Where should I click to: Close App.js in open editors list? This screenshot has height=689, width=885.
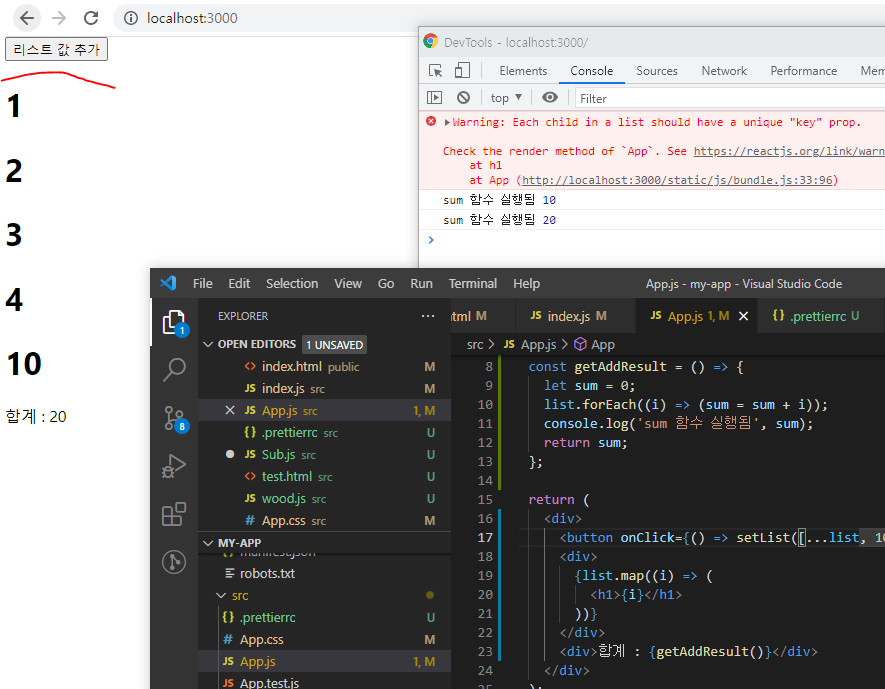[230, 410]
